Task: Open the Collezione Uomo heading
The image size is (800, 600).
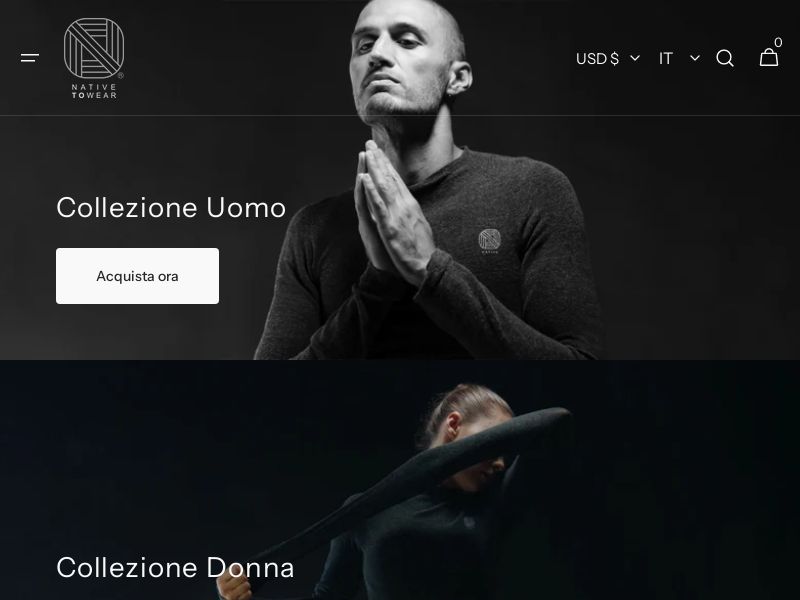Action: pos(171,208)
